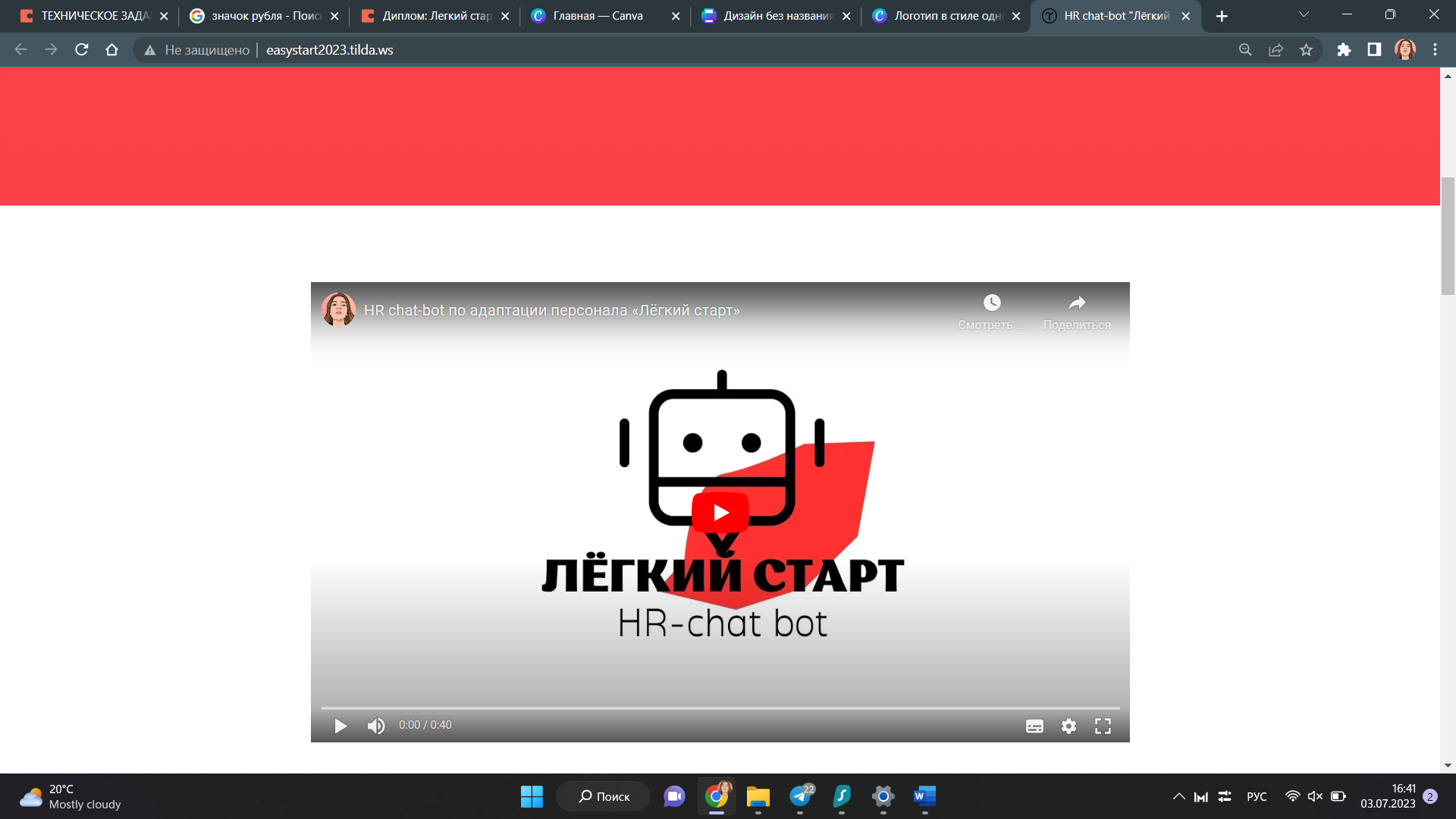This screenshot has width=1456, height=819.
Task: Click the Share arrow on the video
Action: point(1077,303)
